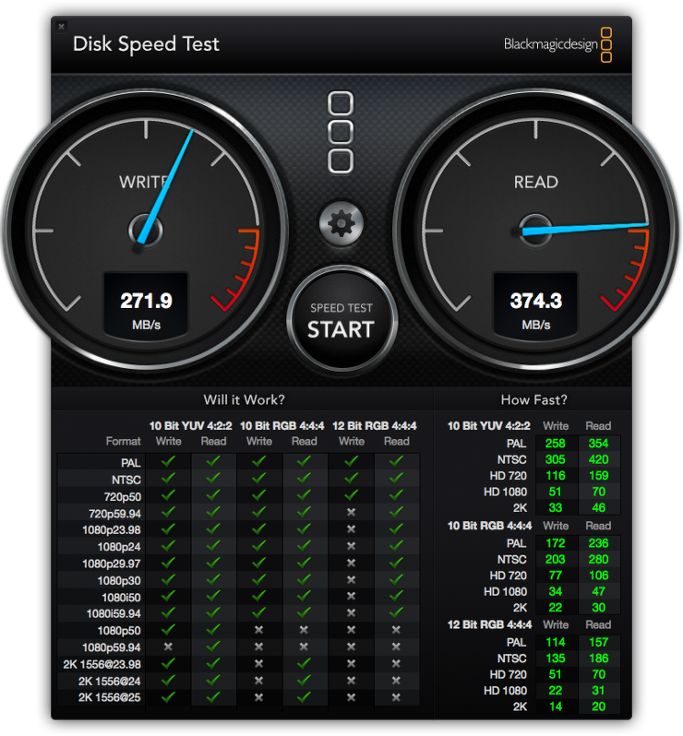Click 12 Bit RGB PAL write value 114

point(555,643)
